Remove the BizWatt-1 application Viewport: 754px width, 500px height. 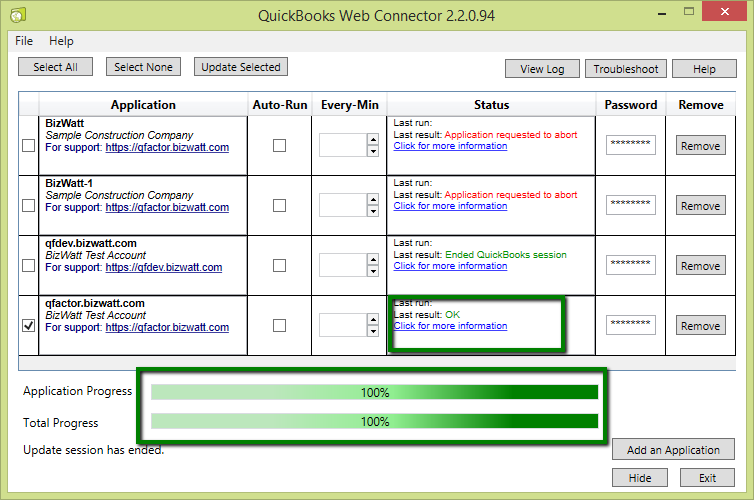701,206
